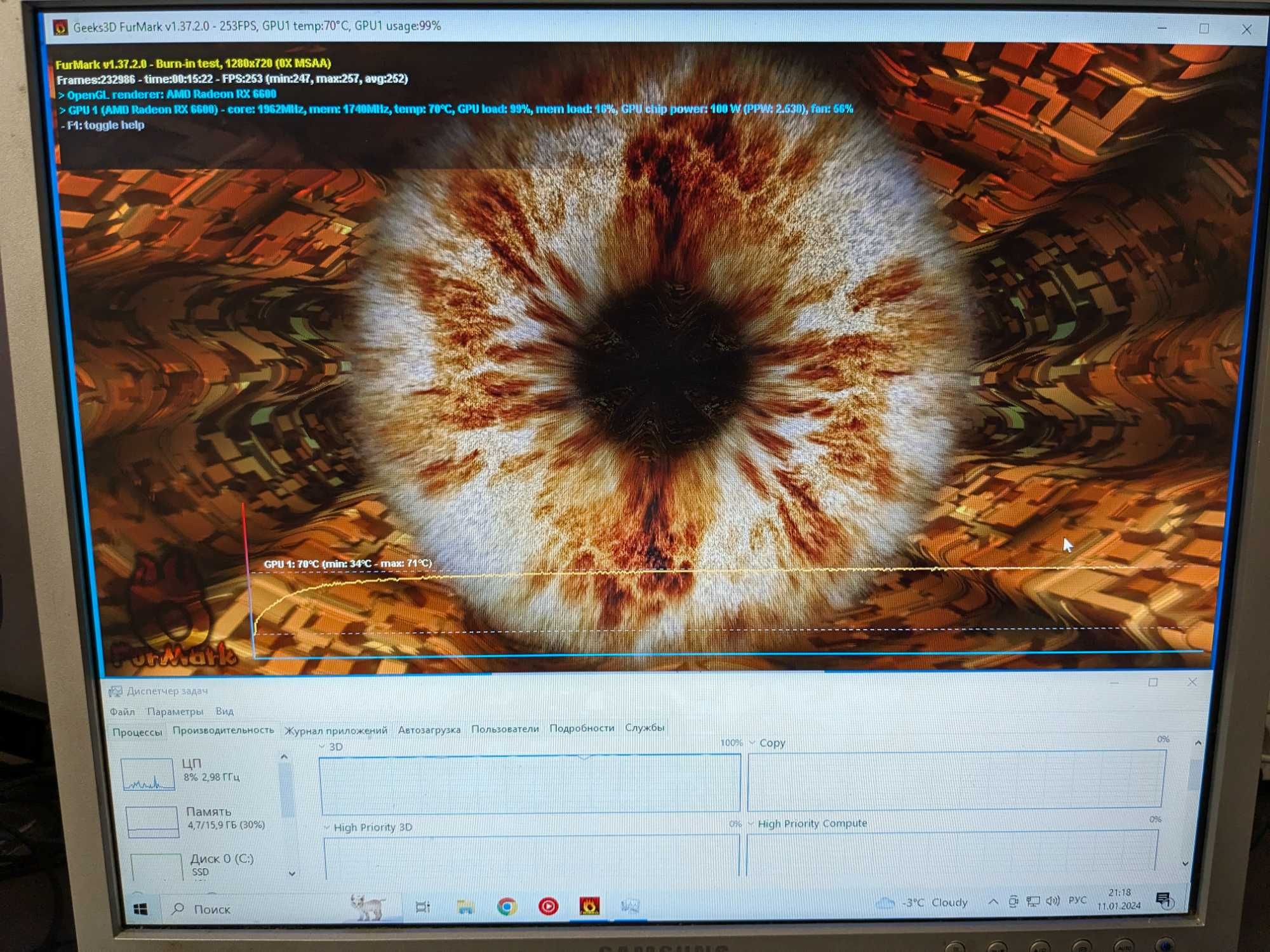The height and width of the screenshot is (952, 1270).
Task: Switch to FurMark via its taskbar icon
Action: (589, 905)
